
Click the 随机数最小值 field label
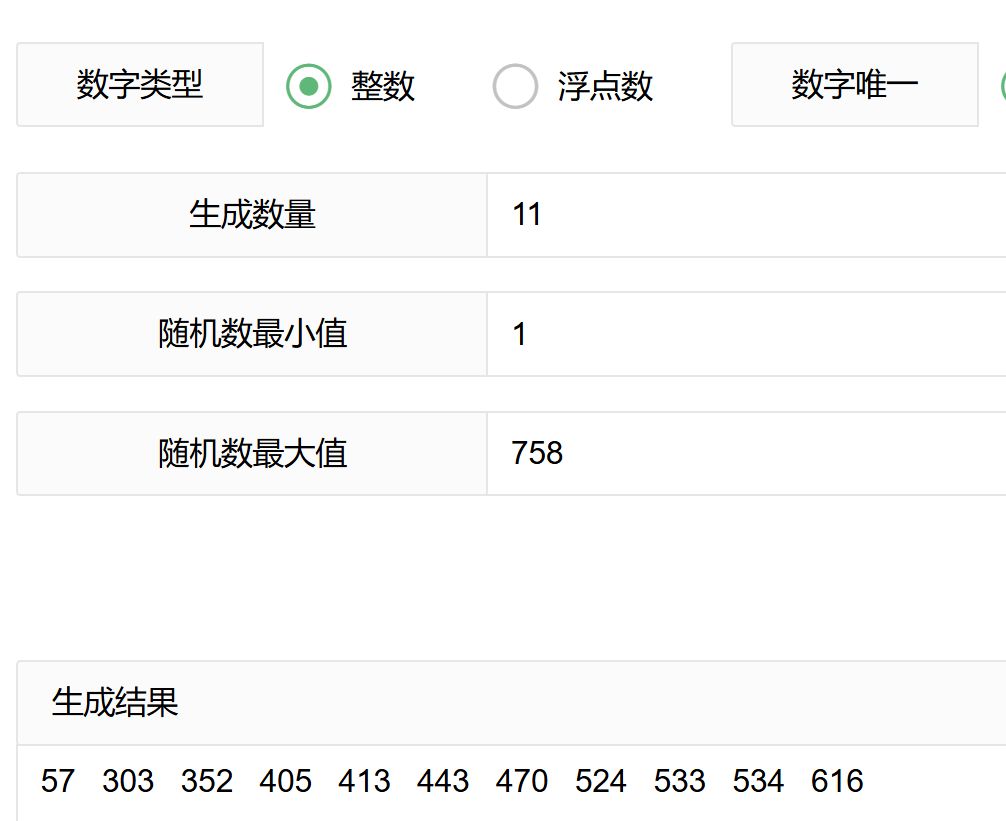pyautogui.click(x=252, y=334)
